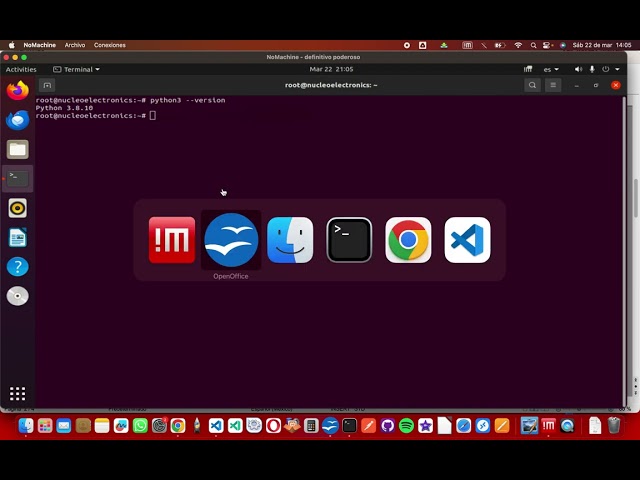Click microphone icon in Ubuntu top bar

coord(592,69)
